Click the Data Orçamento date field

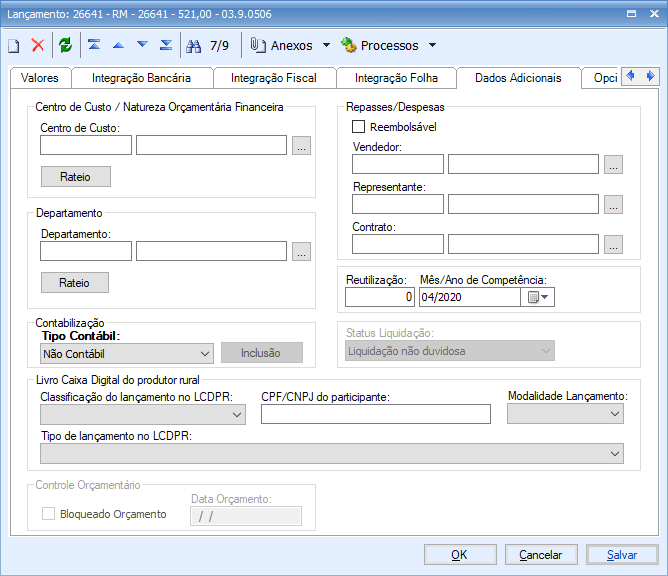[x=246, y=516]
